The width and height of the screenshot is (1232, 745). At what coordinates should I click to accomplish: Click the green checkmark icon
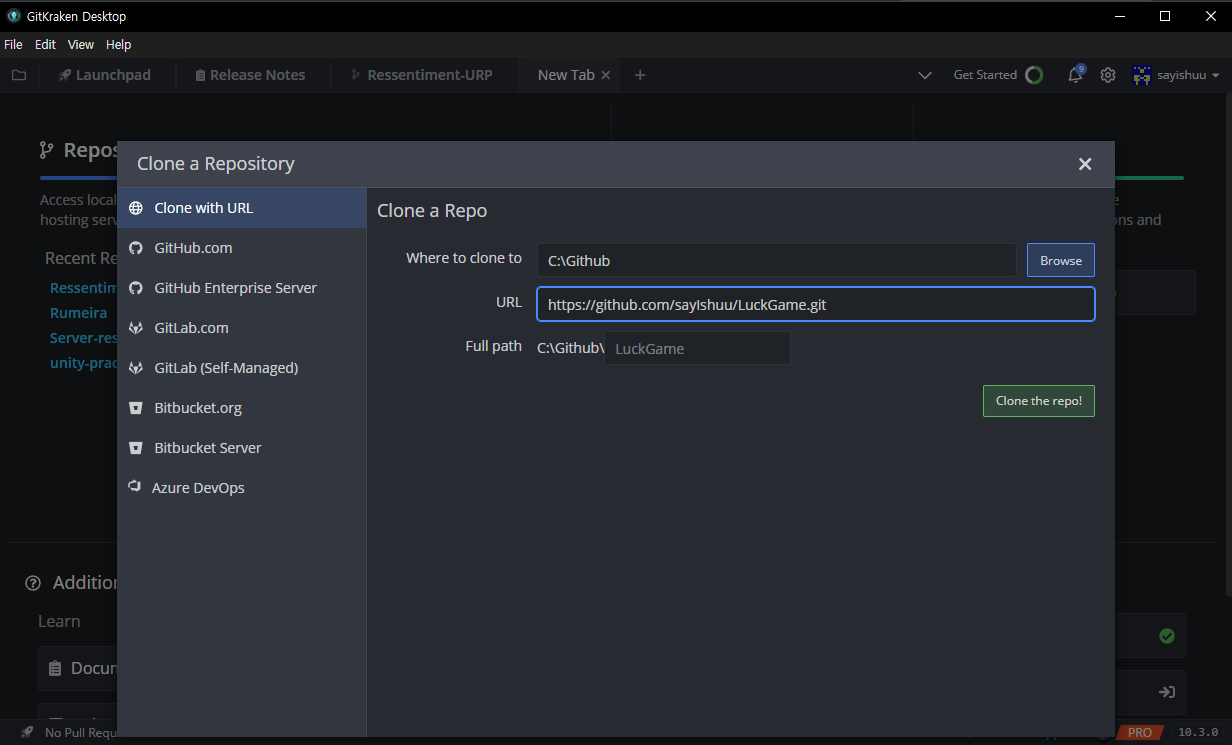[x=1166, y=636]
